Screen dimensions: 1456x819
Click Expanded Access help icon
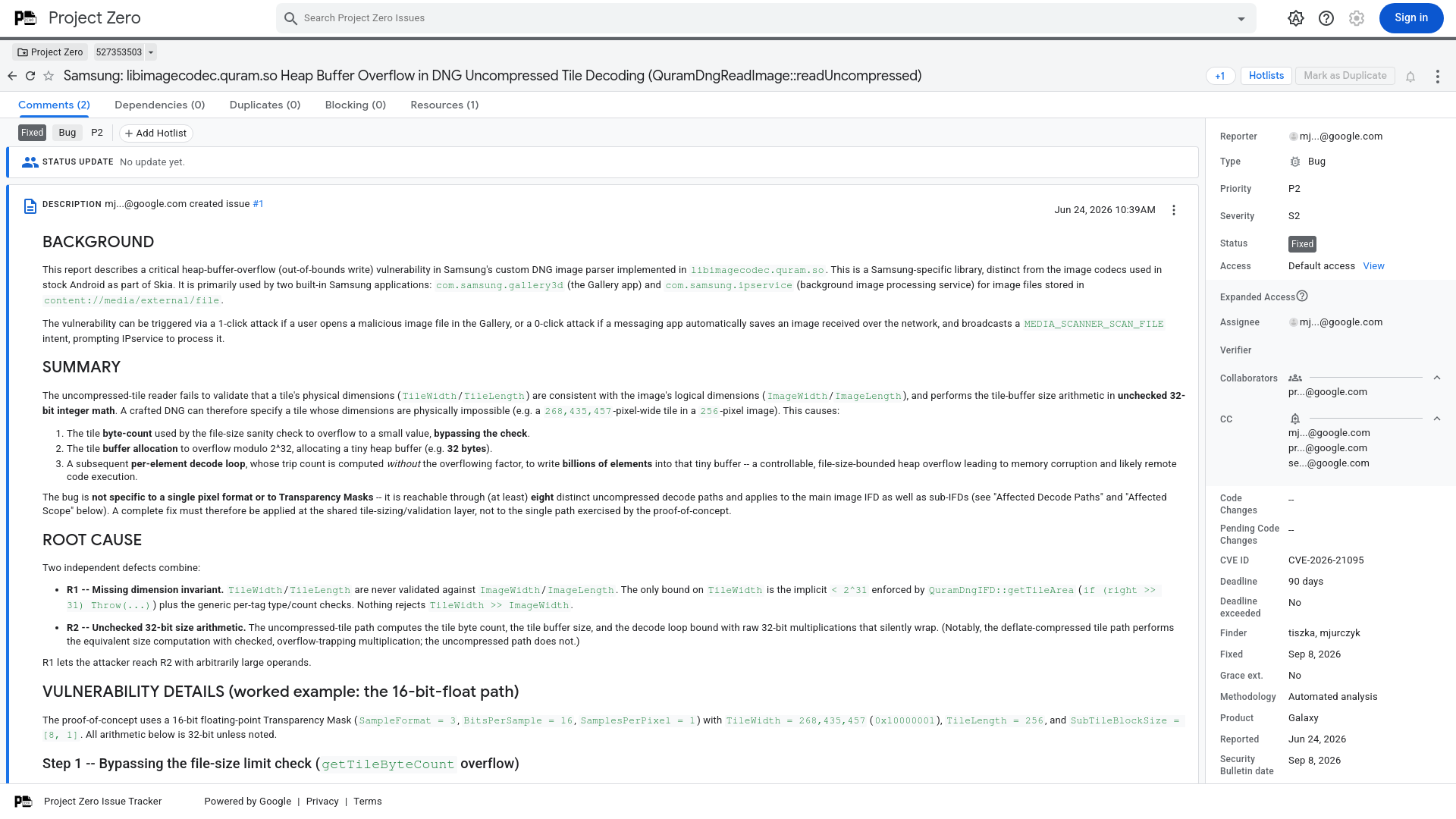pyautogui.click(x=1302, y=296)
